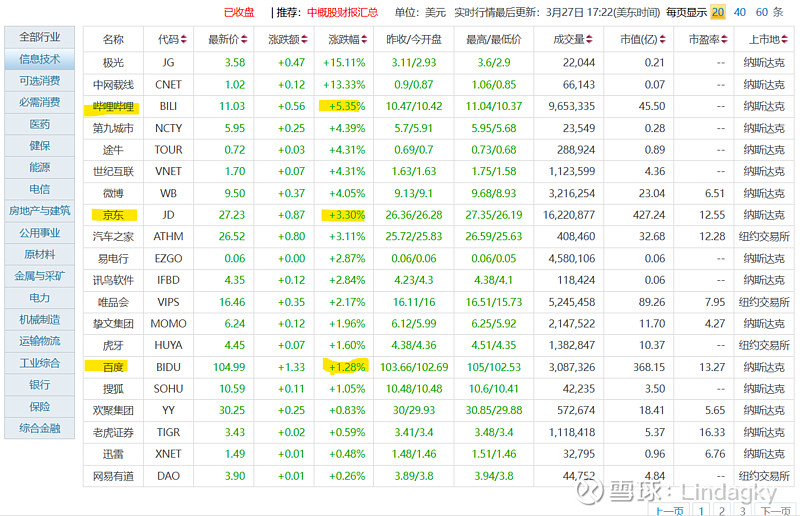Show 60 rows per page
Image resolution: width=800 pixels, height=516 pixels.
click(x=762, y=12)
